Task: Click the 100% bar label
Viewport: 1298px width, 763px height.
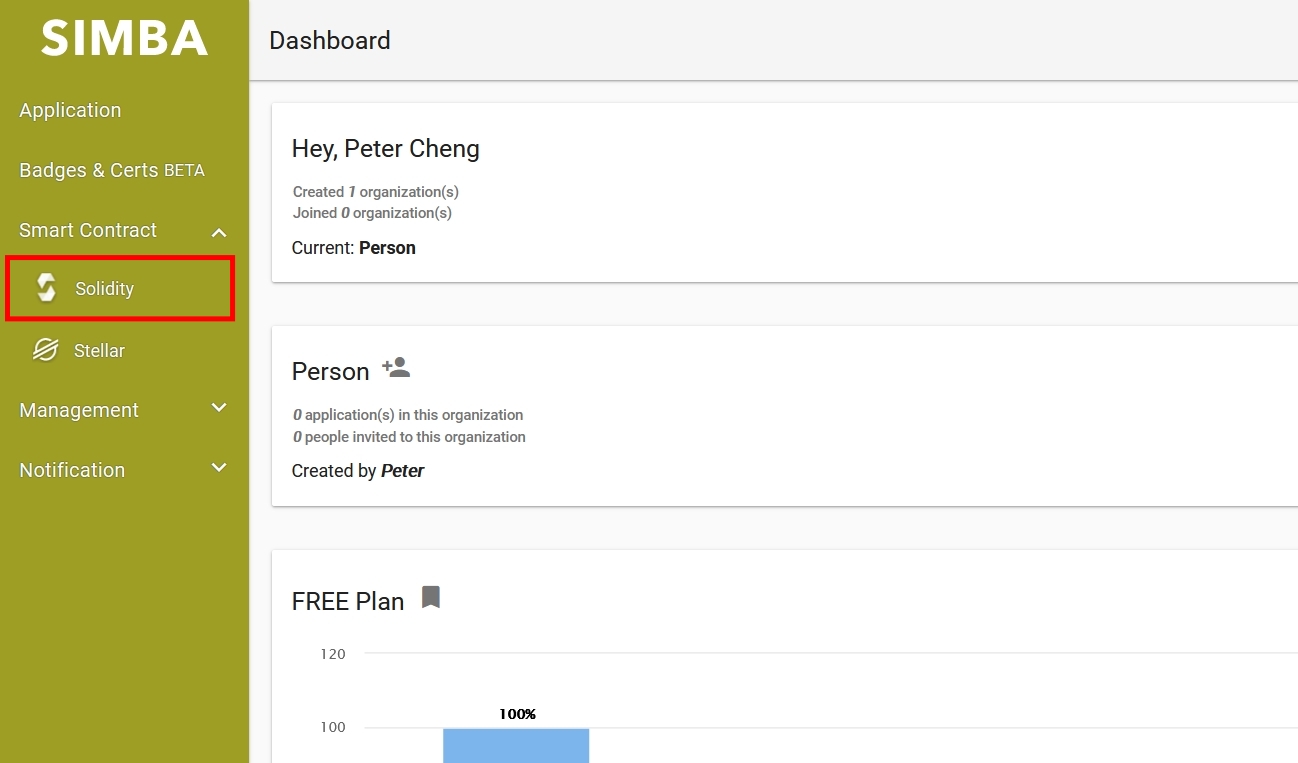Action: (x=517, y=714)
